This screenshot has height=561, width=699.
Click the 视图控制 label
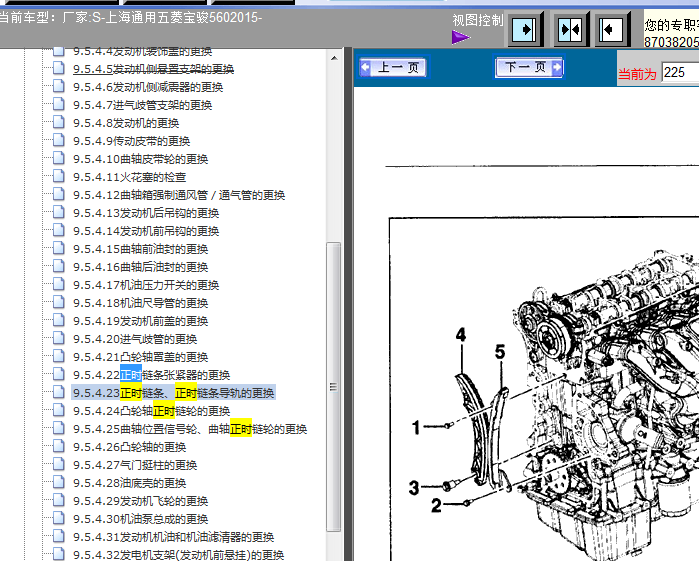point(477,21)
